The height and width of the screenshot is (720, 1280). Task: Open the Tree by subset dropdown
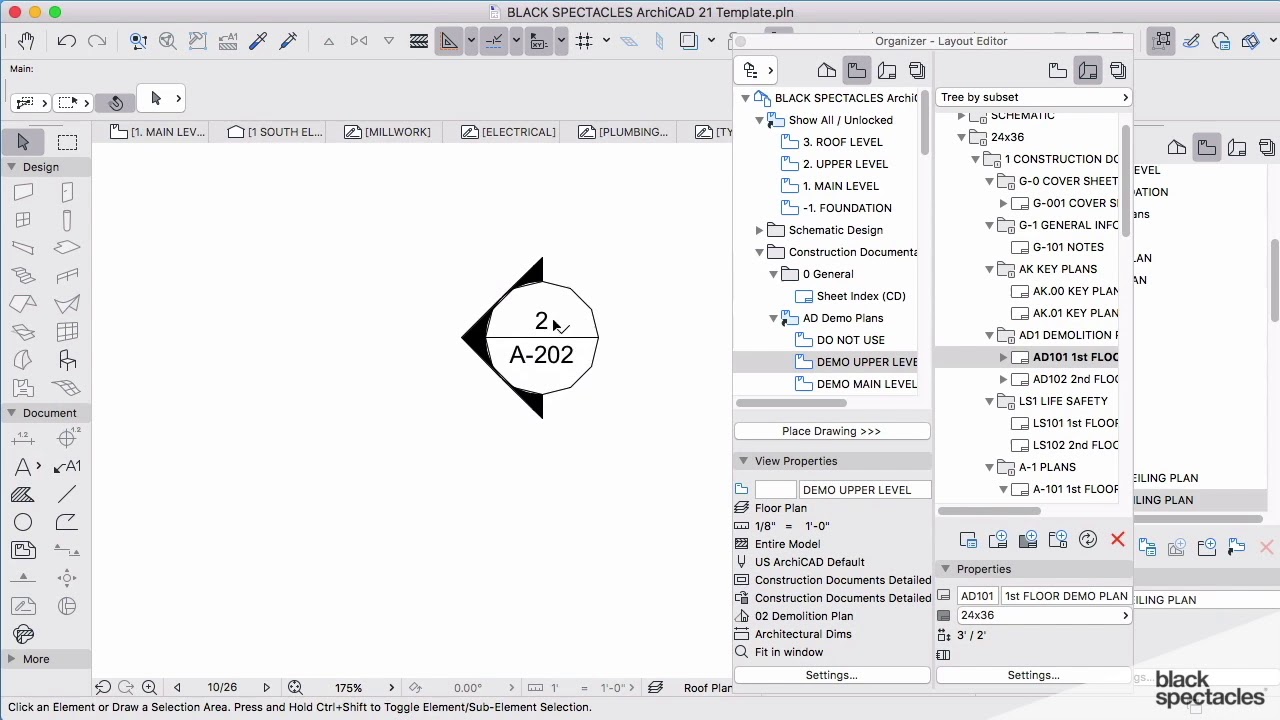[1034, 97]
